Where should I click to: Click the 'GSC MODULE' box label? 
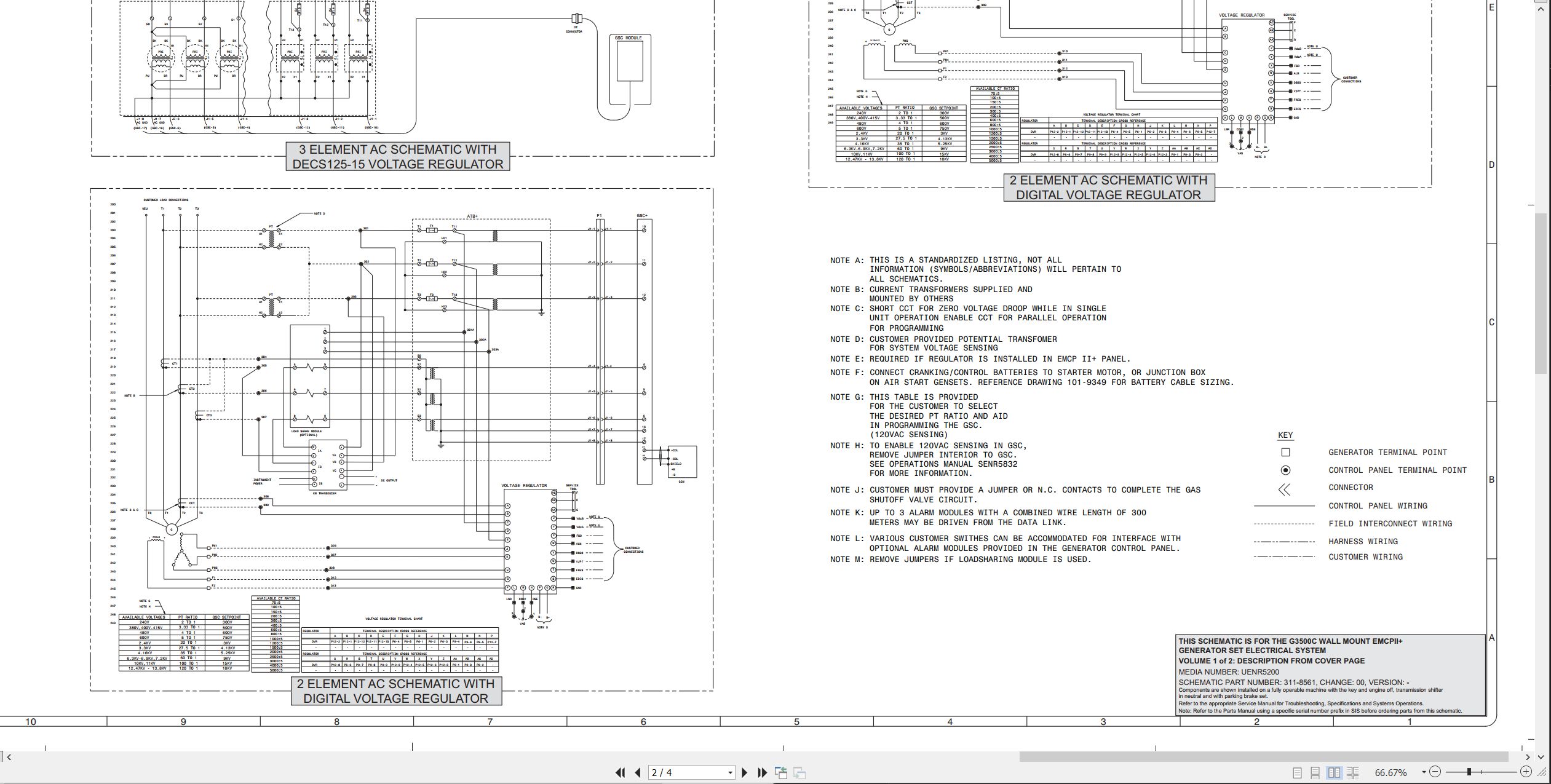point(629,38)
